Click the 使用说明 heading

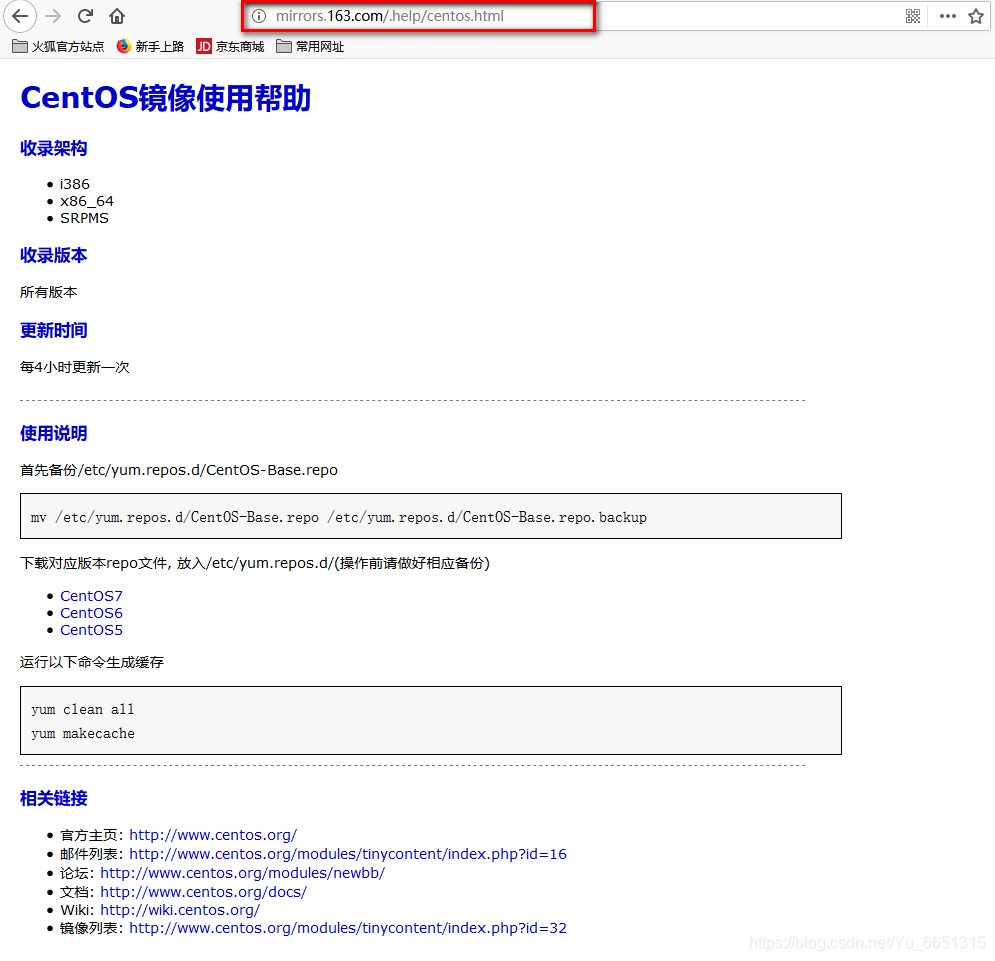click(53, 434)
